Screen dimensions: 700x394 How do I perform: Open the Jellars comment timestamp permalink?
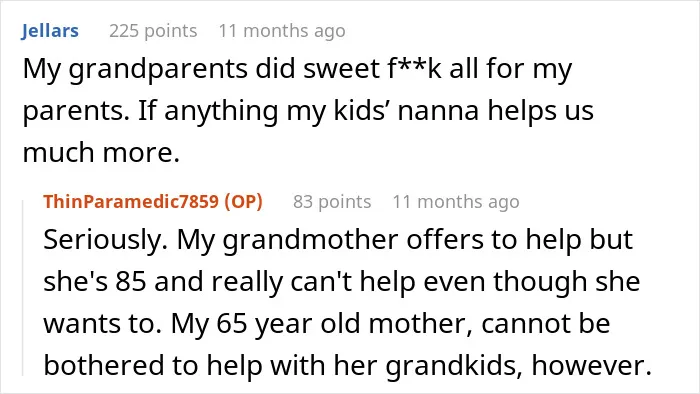282,31
